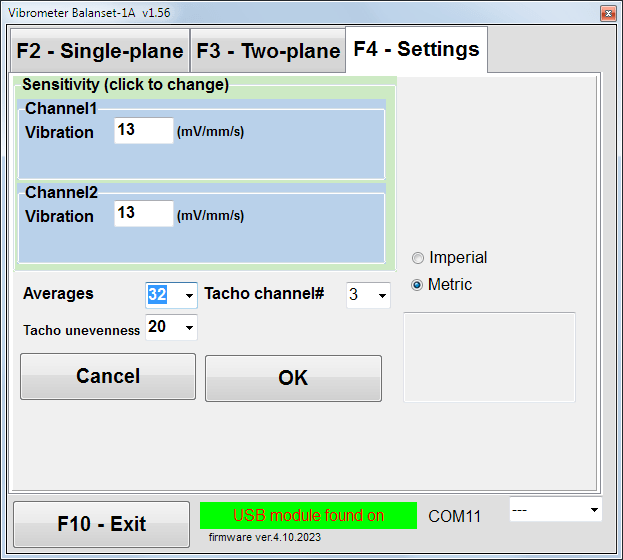This screenshot has height=560, width=623.
Task: Click the empty panel below Metric
Action: 490,357
